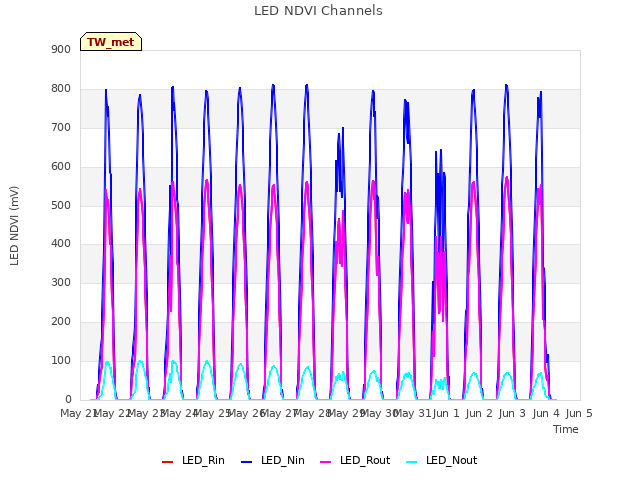Click the chart title LED NDVI Channels
This screenshot has width=640, height=480.
click(x=318, y=11)
